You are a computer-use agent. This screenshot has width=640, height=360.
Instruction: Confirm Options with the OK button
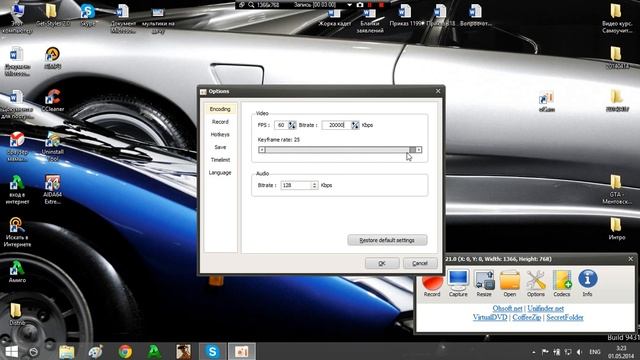click(382, 263)
